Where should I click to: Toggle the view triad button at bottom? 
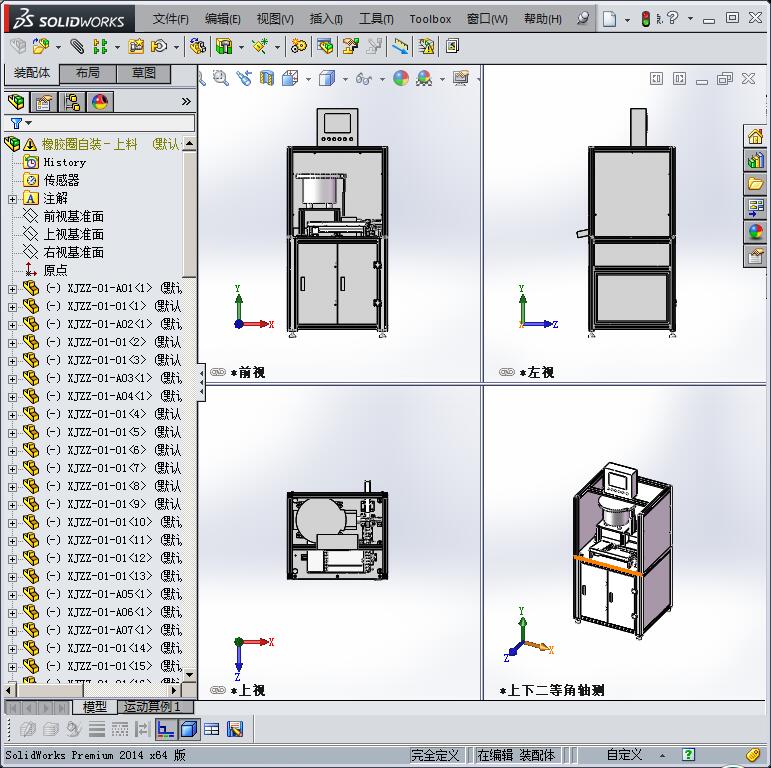coord(166,729)
